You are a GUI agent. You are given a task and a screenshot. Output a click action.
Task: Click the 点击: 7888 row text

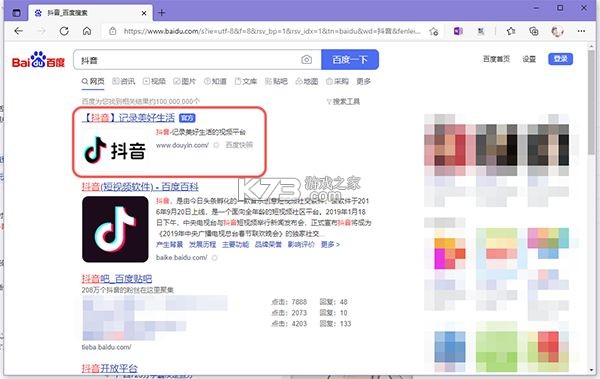289,302
